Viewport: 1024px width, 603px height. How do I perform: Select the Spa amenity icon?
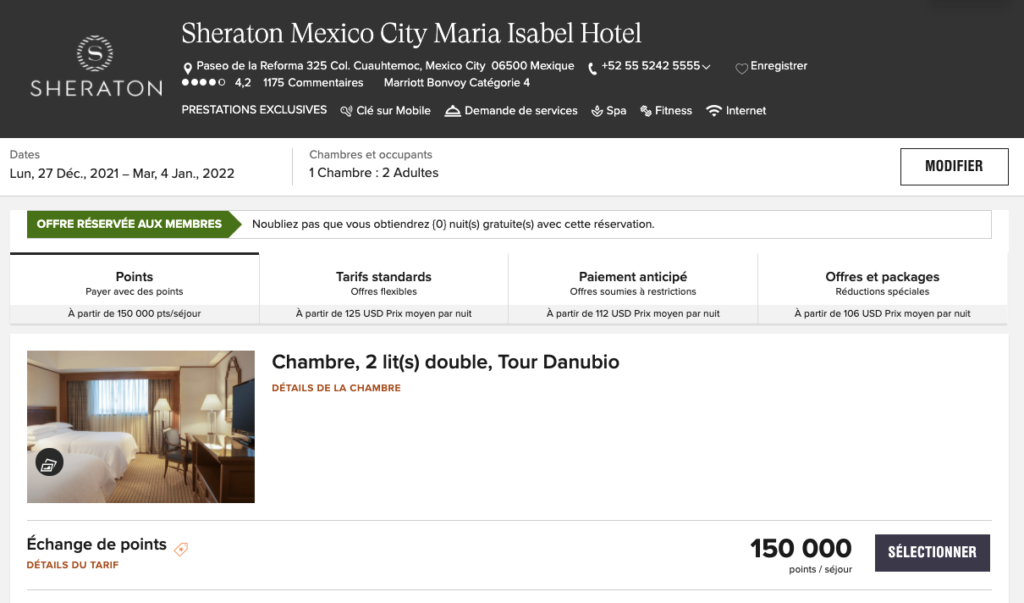point(595,112)
